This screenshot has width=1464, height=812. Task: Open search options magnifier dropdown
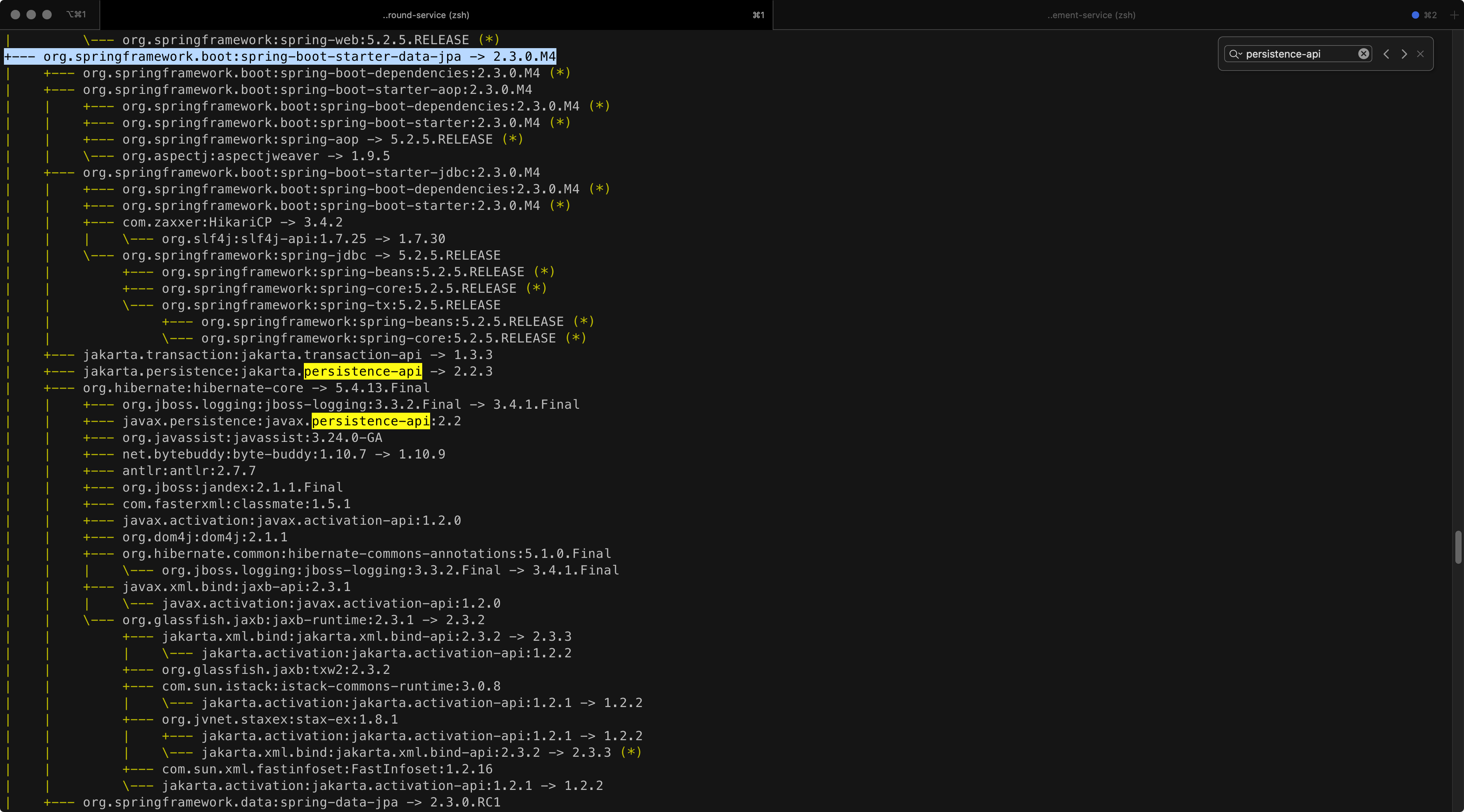coord(1235,54)
